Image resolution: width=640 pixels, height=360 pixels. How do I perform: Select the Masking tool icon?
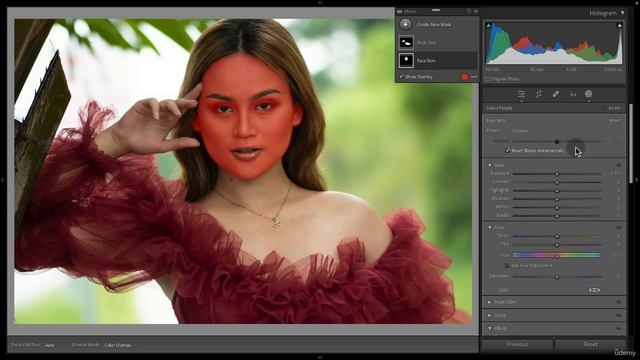point(589,94)
